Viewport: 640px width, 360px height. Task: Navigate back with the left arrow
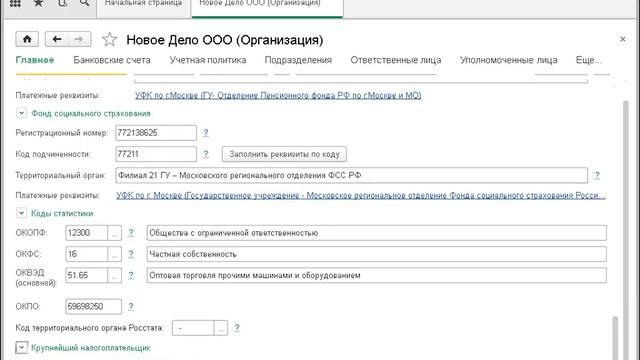click(x=56, y=39)
